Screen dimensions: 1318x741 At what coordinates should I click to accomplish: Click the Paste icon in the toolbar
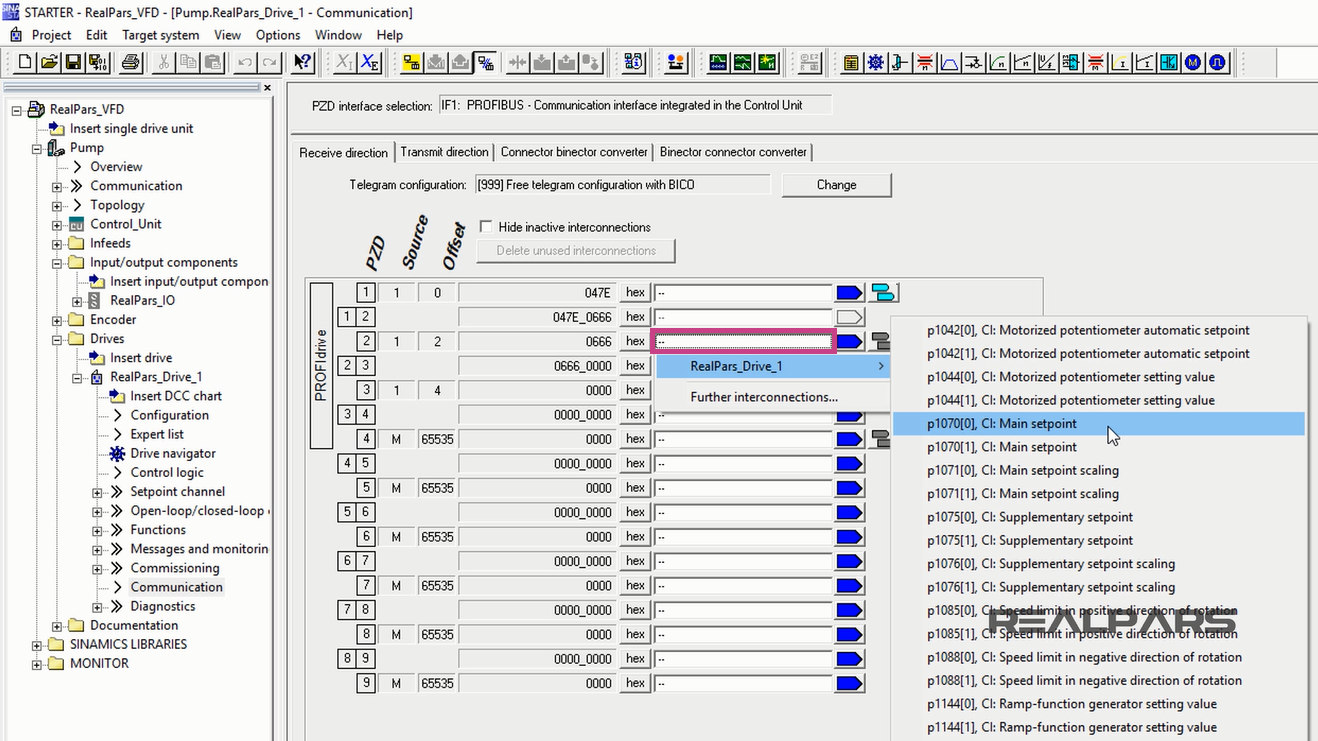[x=213, y=62]
